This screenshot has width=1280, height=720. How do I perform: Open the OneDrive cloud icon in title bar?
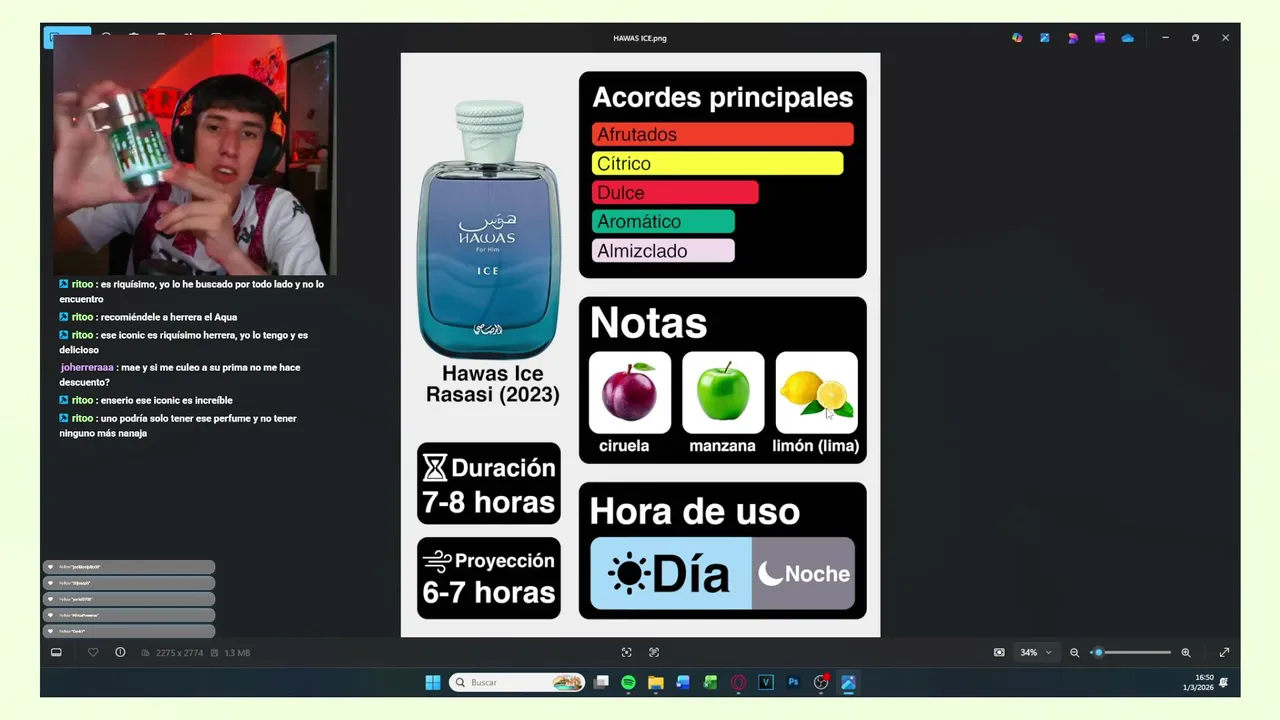[x=1128, y=38]
